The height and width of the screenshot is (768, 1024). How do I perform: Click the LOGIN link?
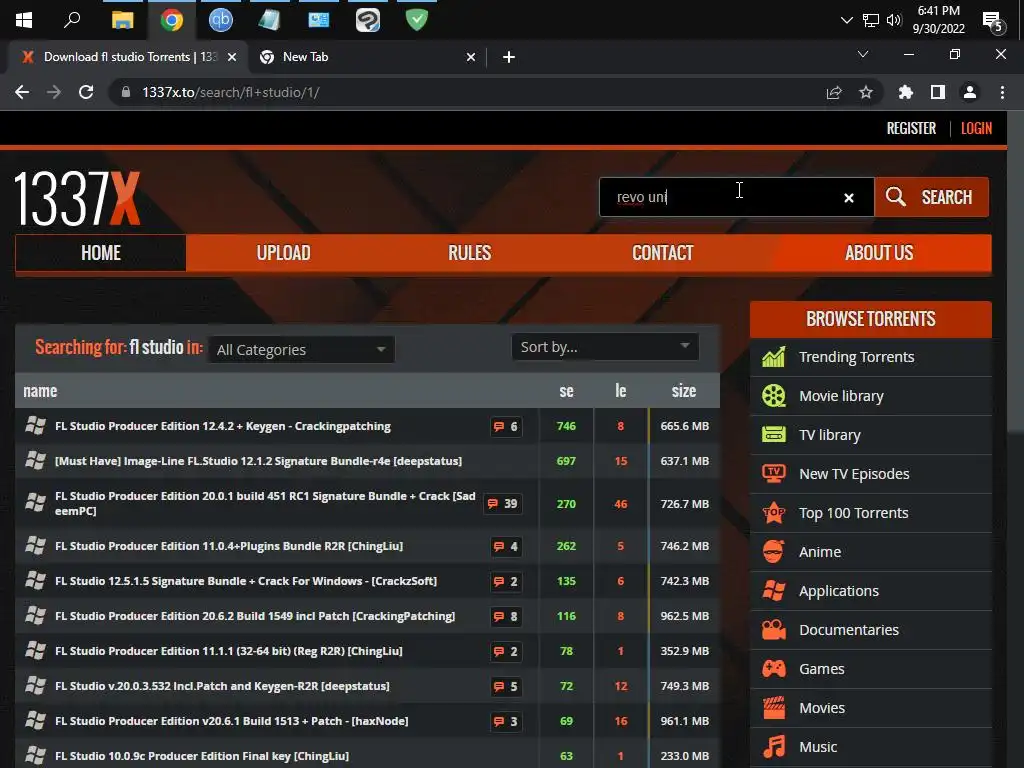tap(976, 129)
